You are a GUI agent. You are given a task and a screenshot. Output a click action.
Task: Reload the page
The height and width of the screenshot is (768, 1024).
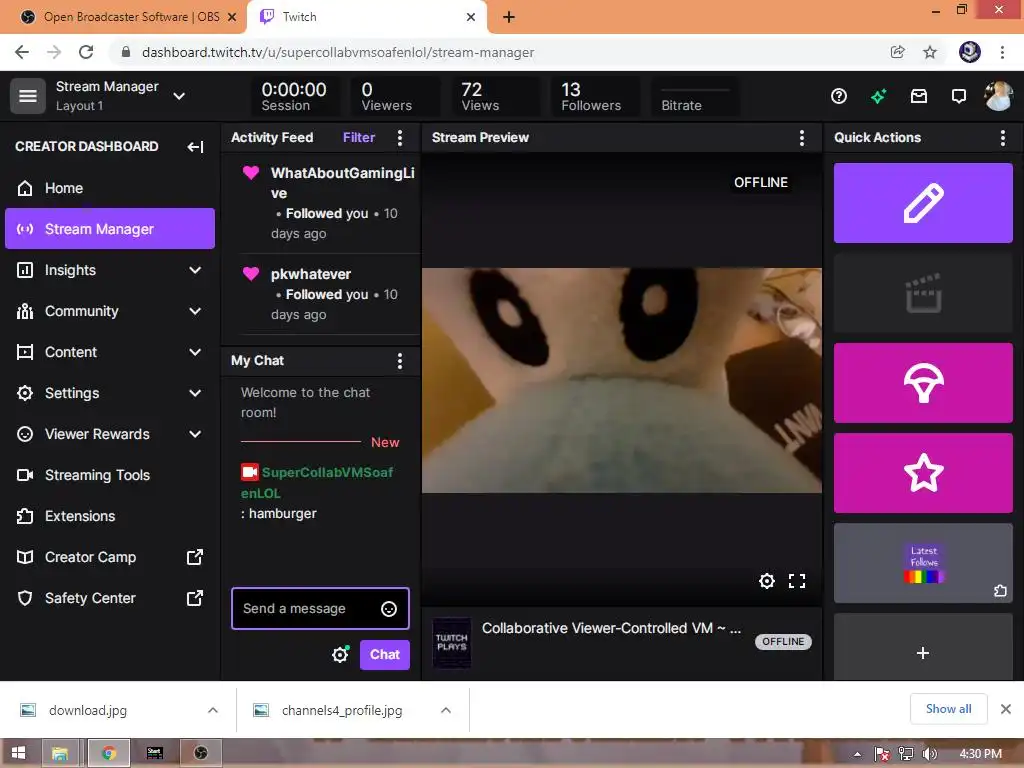pyautogui.click(x=86, y=52)
